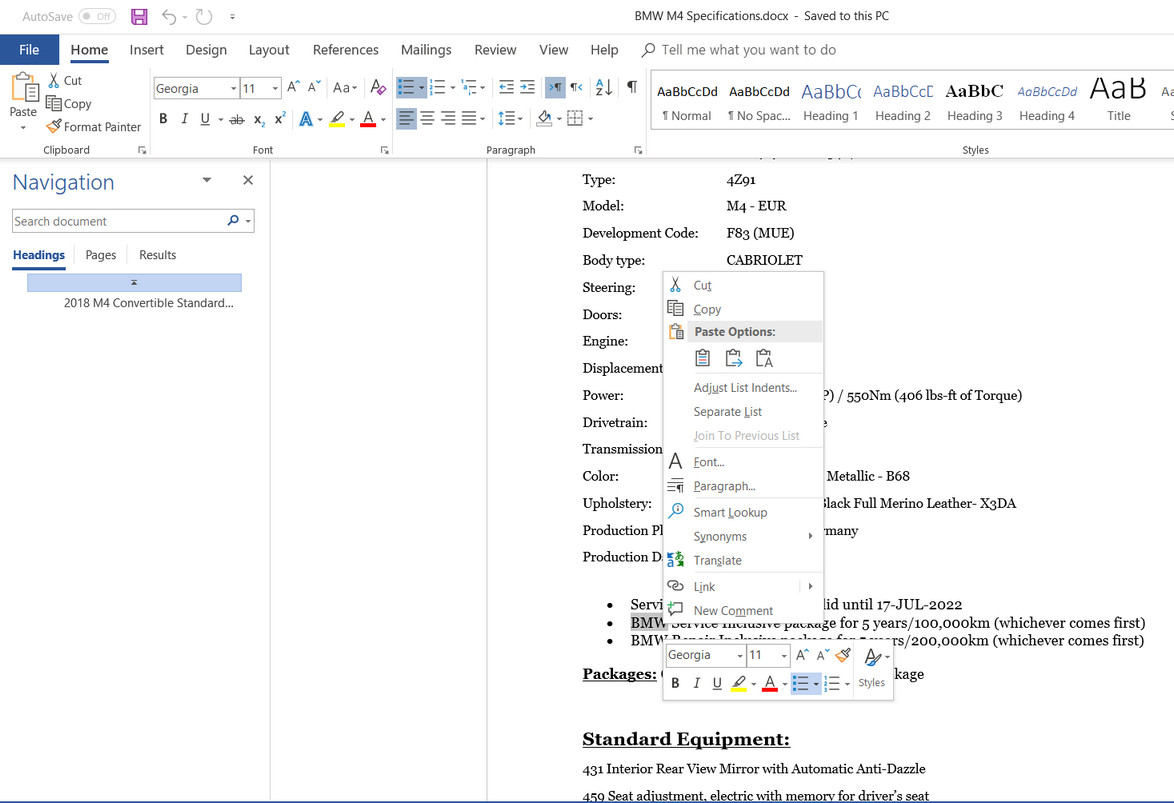Click the Justify alignment icon
The height and width of the screenshot is (803, 1174).
469,118
